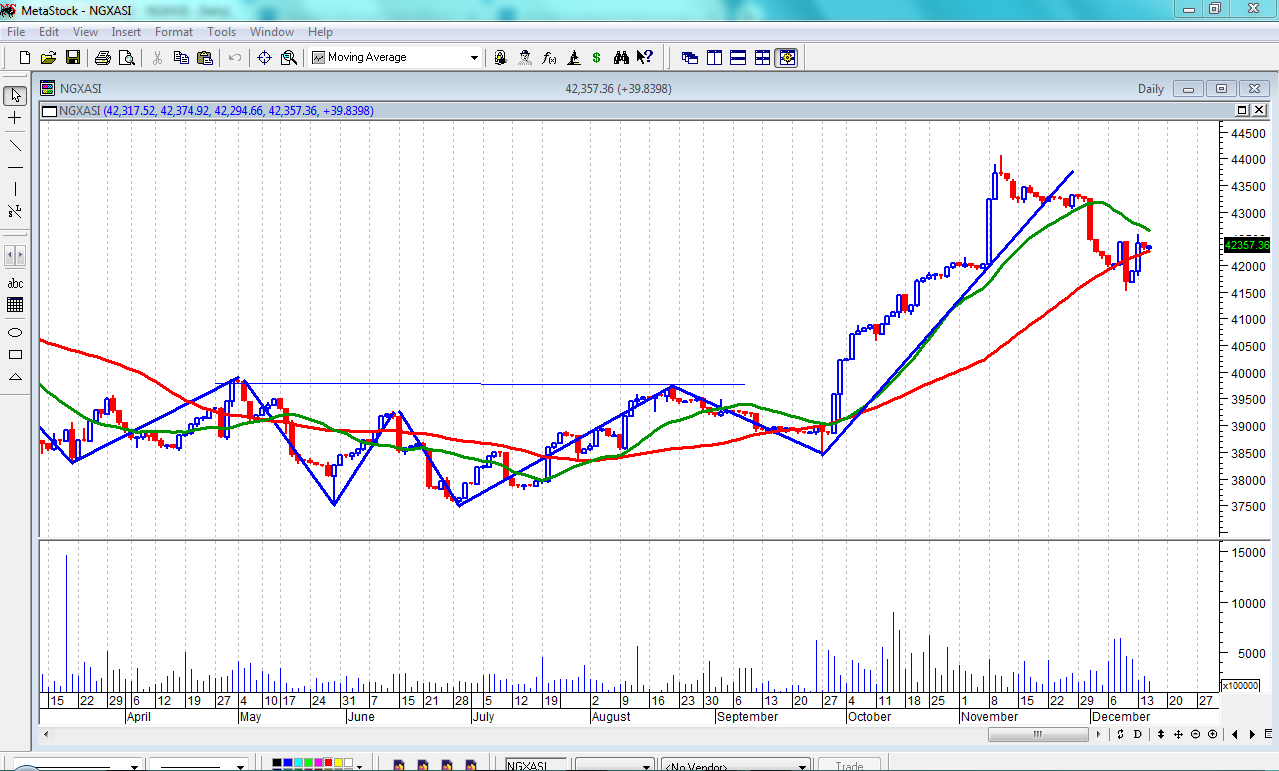
Task: Toggle the highlighted rightmost window layout button
Action: pyautogui.click(x=787, y=58)
